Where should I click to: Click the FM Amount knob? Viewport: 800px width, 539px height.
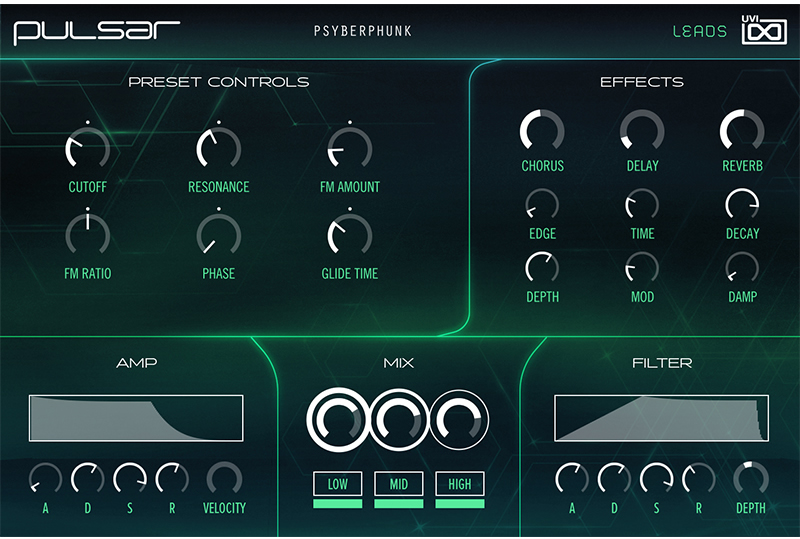point(349,148)
